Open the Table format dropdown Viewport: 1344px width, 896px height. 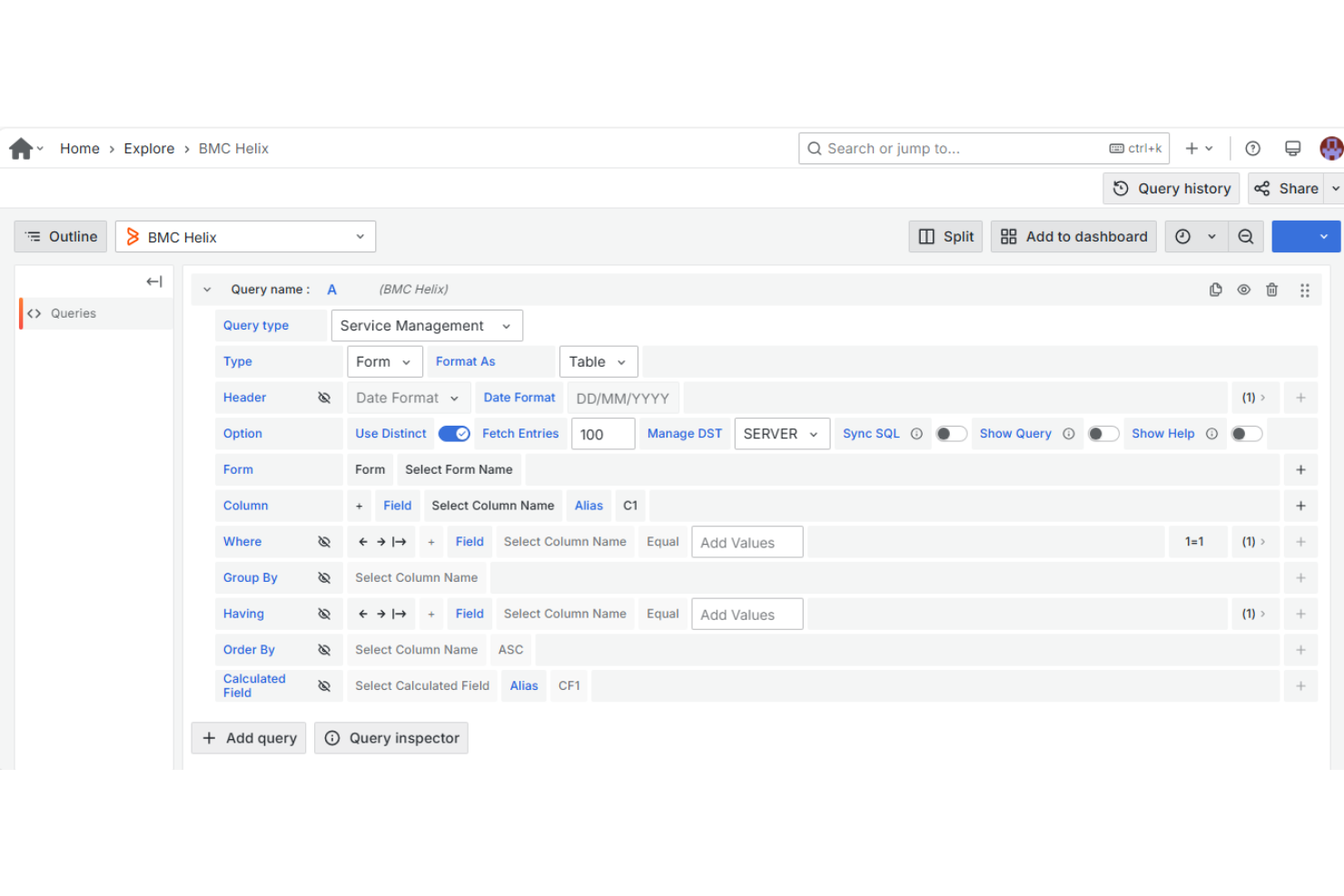click(x=598, y=360)
